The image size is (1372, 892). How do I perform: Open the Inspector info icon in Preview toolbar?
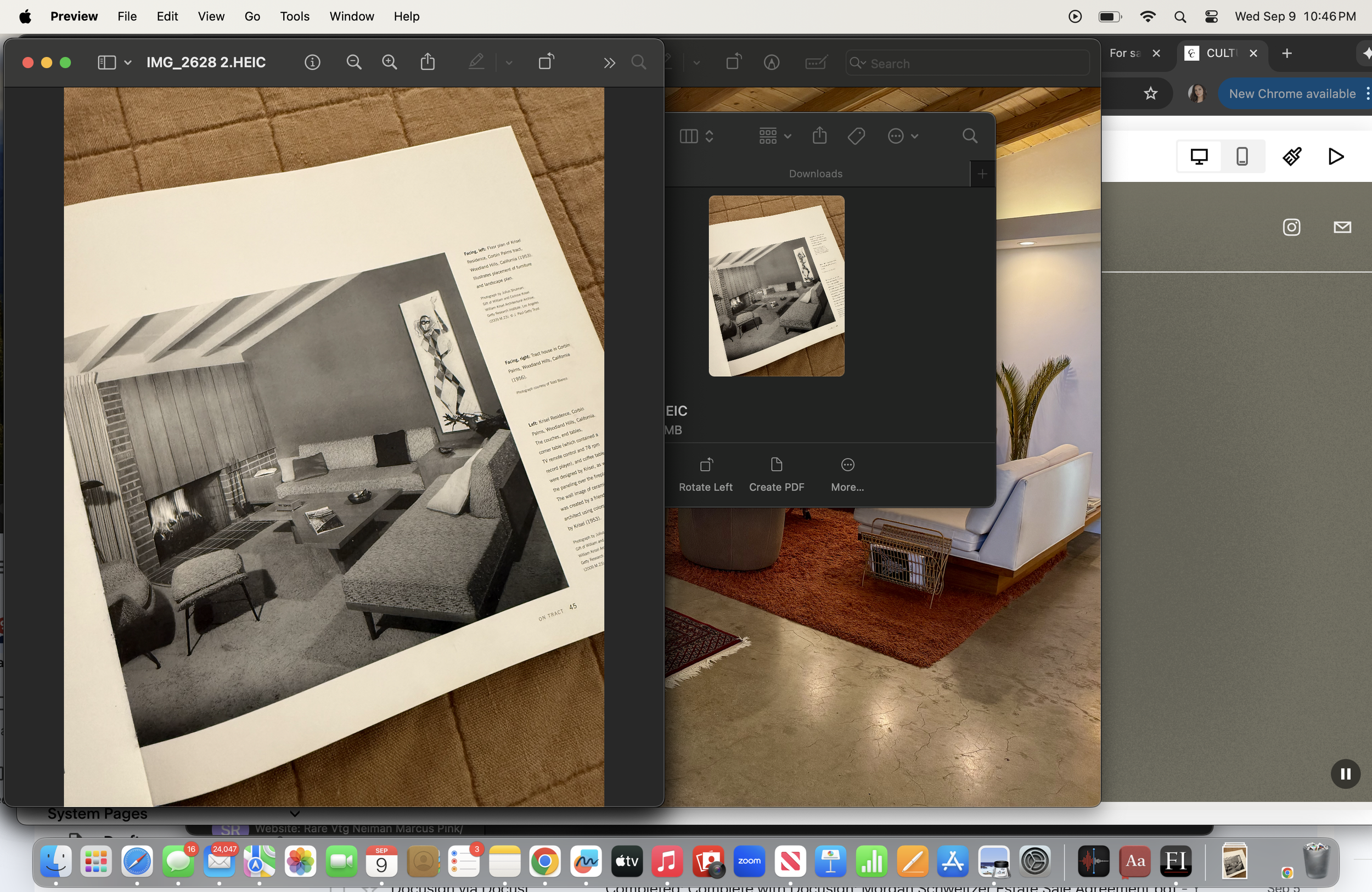[312, 62]
